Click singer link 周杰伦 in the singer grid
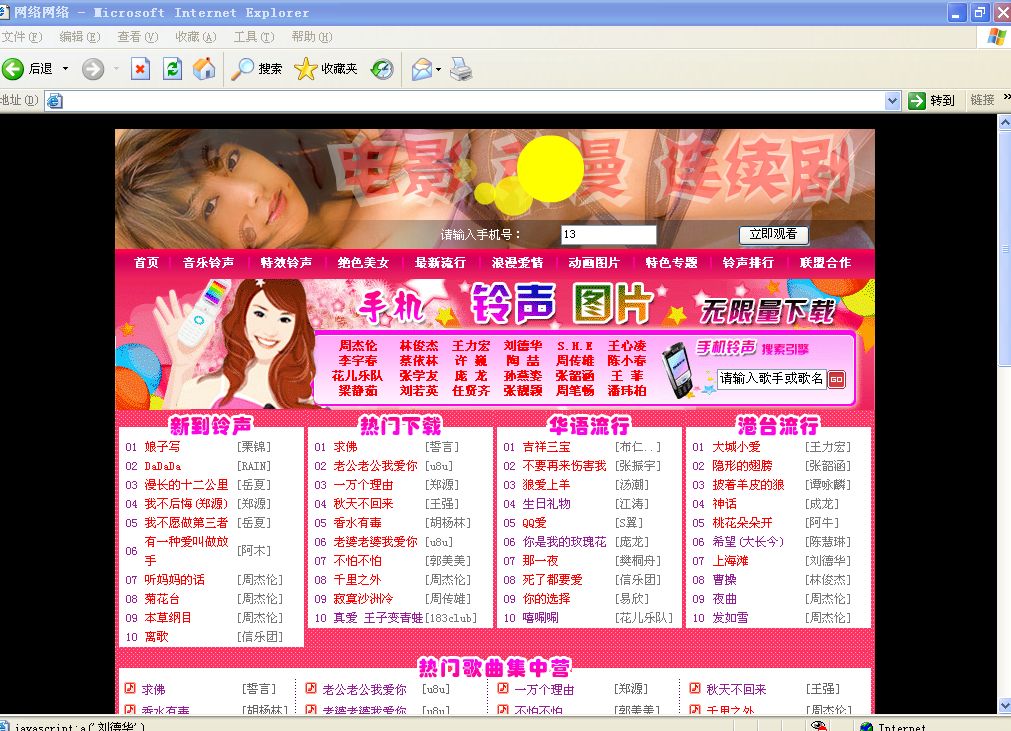 pos(358,346)
